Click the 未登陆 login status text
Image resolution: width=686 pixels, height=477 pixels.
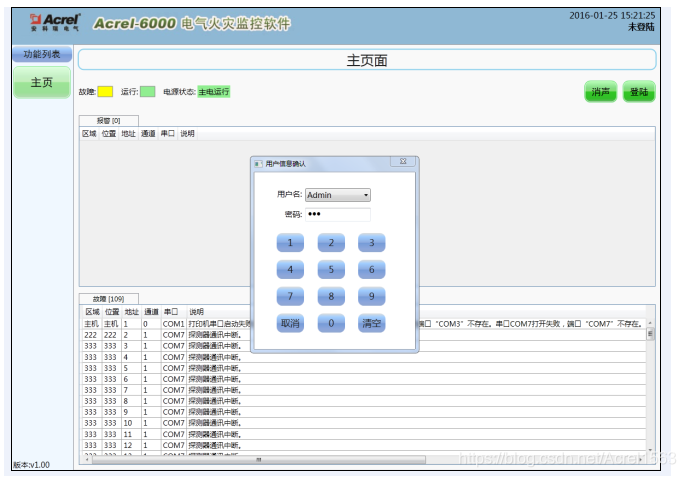[x=641, y=27]
